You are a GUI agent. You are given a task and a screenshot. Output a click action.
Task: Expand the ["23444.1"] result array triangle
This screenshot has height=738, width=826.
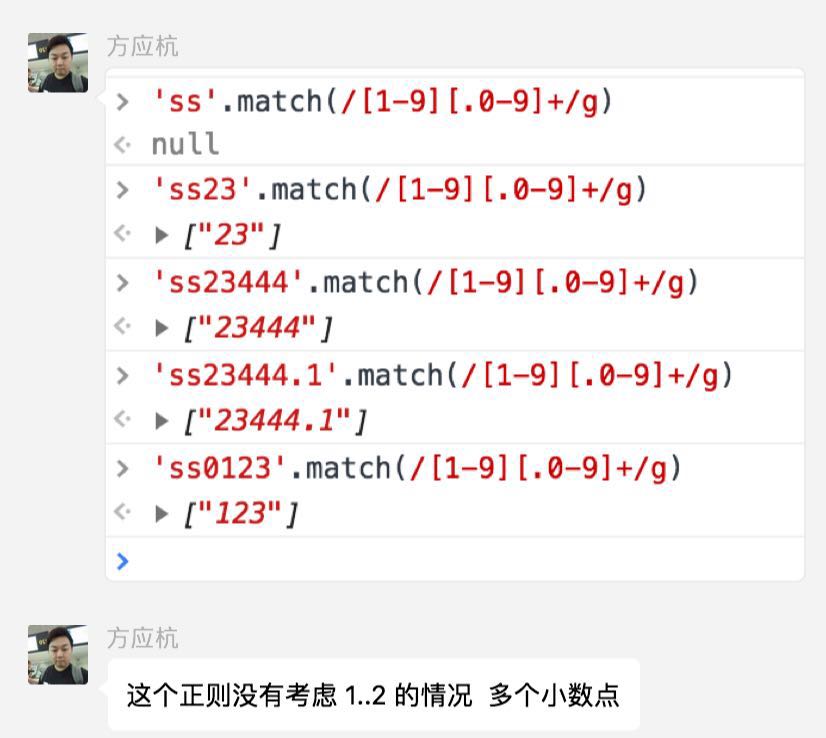(162, 421)
